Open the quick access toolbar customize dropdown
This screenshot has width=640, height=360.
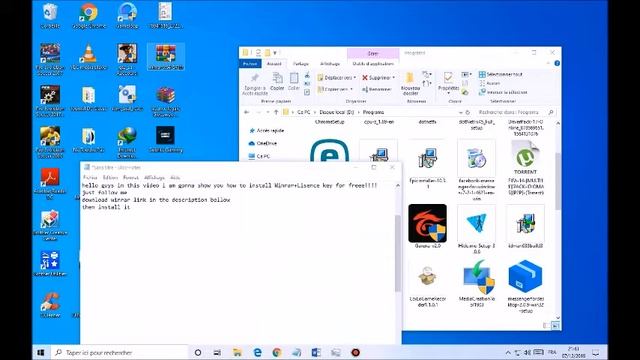click(x=275, y=53)
